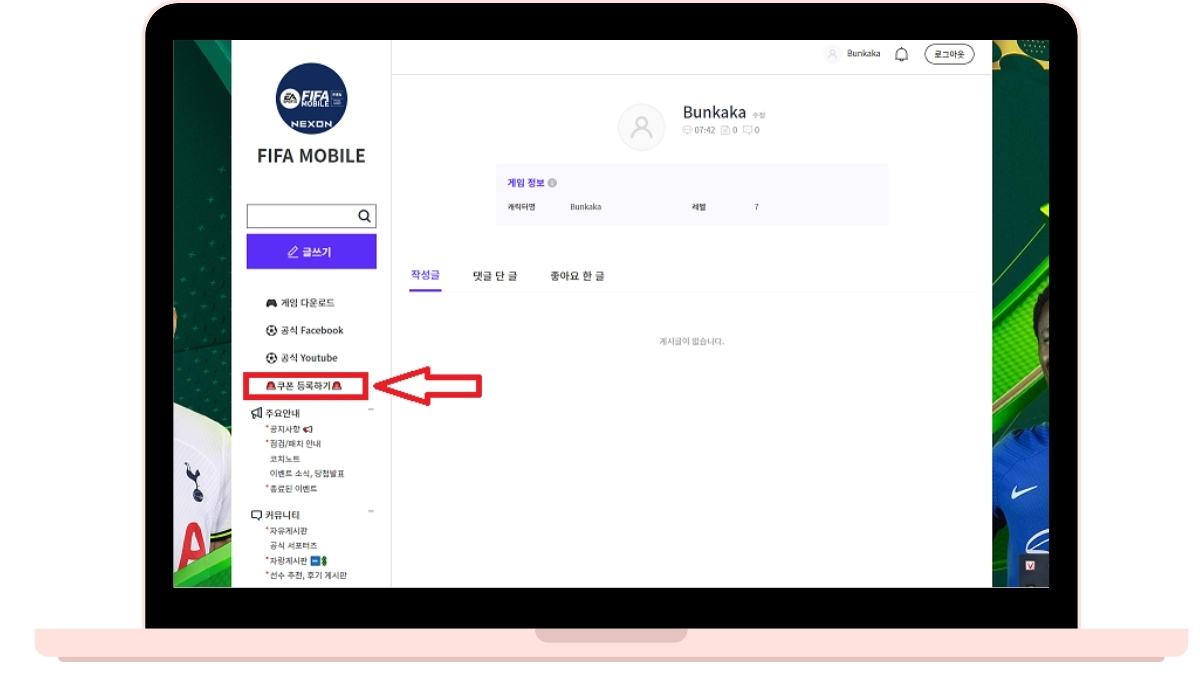
Task: Click the red megaphone icon next to 공지사항
Action: click(x=308, y=429)
